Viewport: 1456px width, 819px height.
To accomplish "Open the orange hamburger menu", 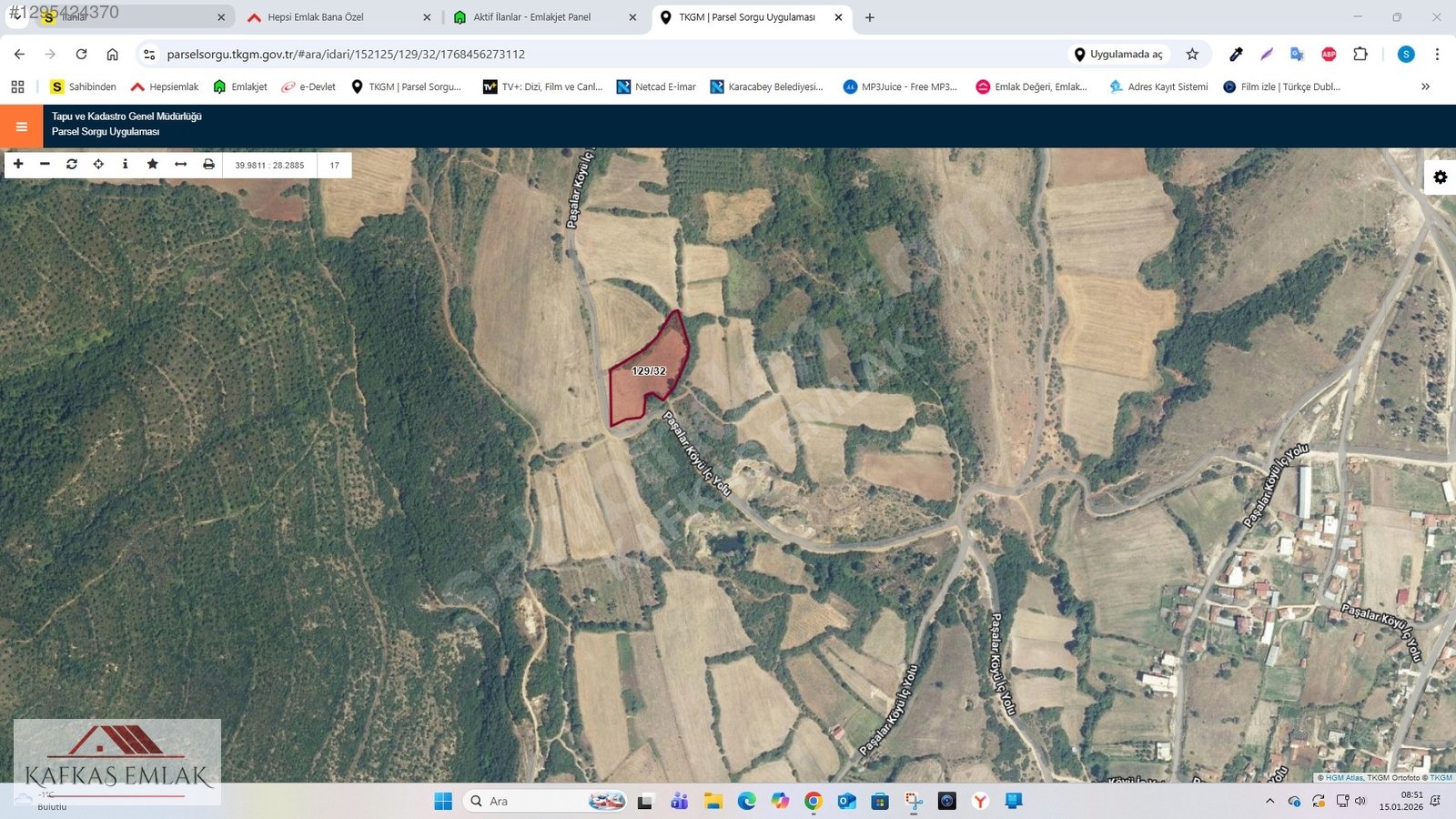I will 21,126.
